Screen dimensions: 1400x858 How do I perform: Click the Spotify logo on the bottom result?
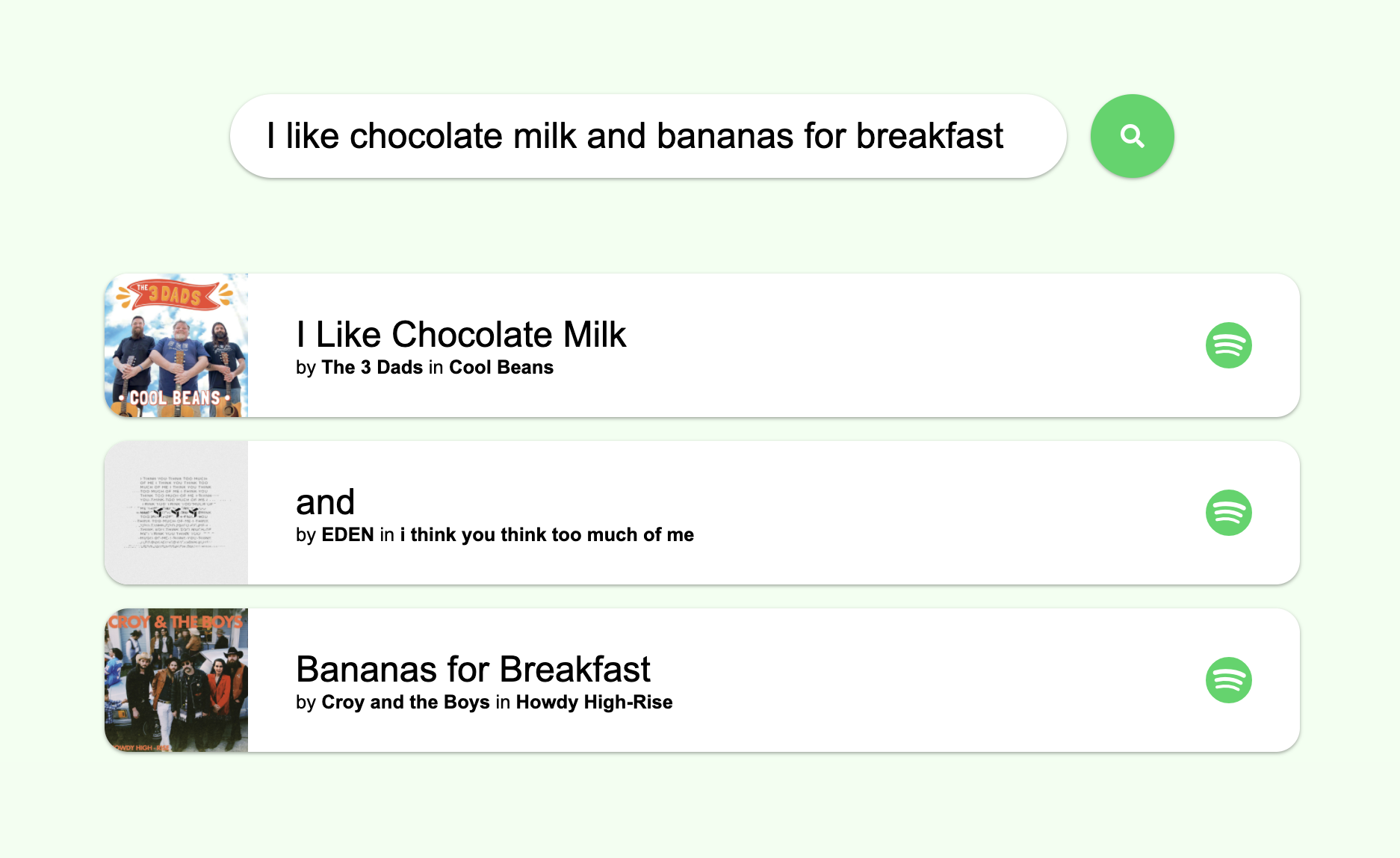(x=1228, y=680)
